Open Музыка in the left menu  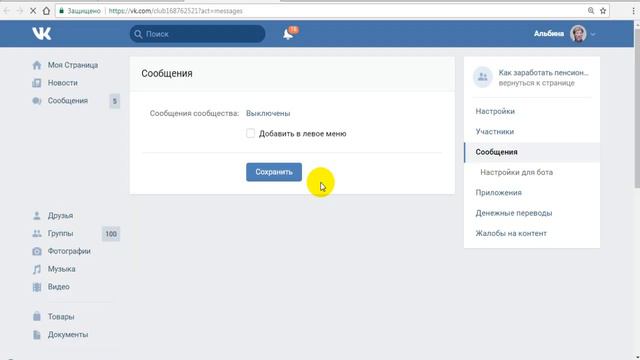pyautogui.click(x=61, y=269)
